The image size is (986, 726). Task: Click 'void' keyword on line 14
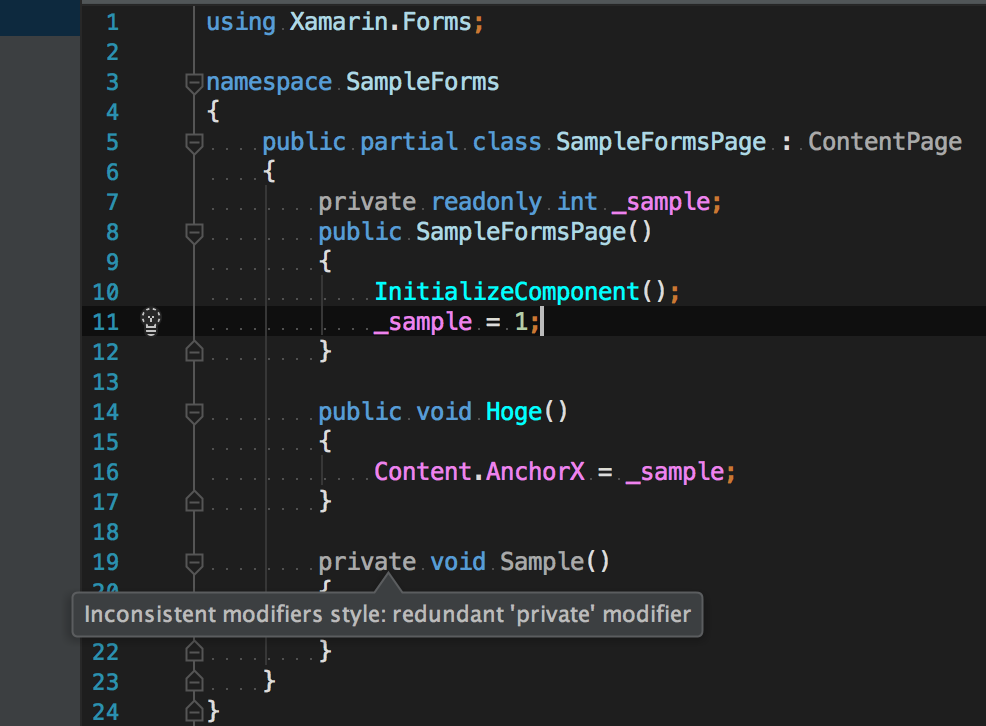click(444, 412)
